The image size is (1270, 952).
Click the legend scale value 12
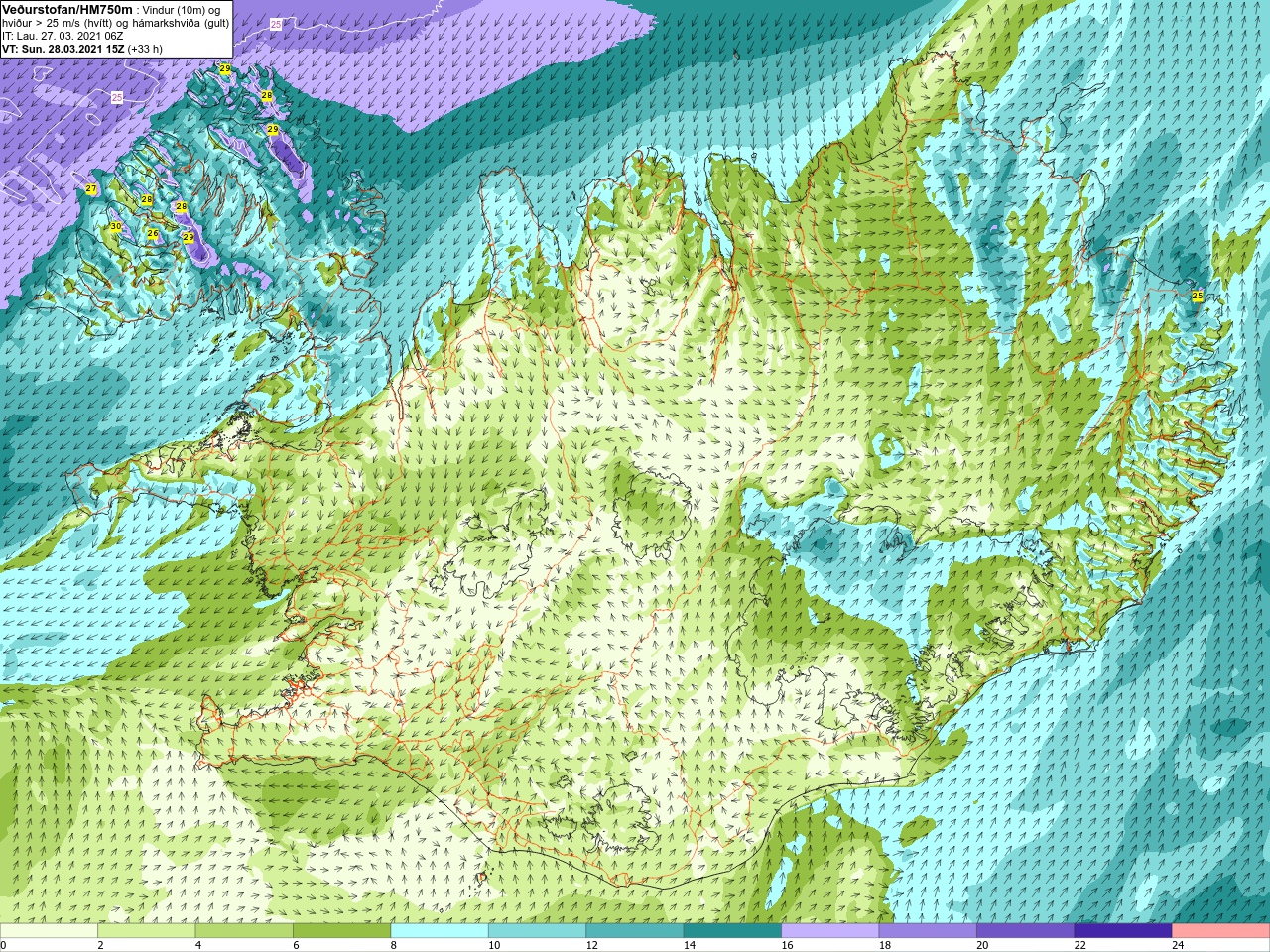coord(592,945)
